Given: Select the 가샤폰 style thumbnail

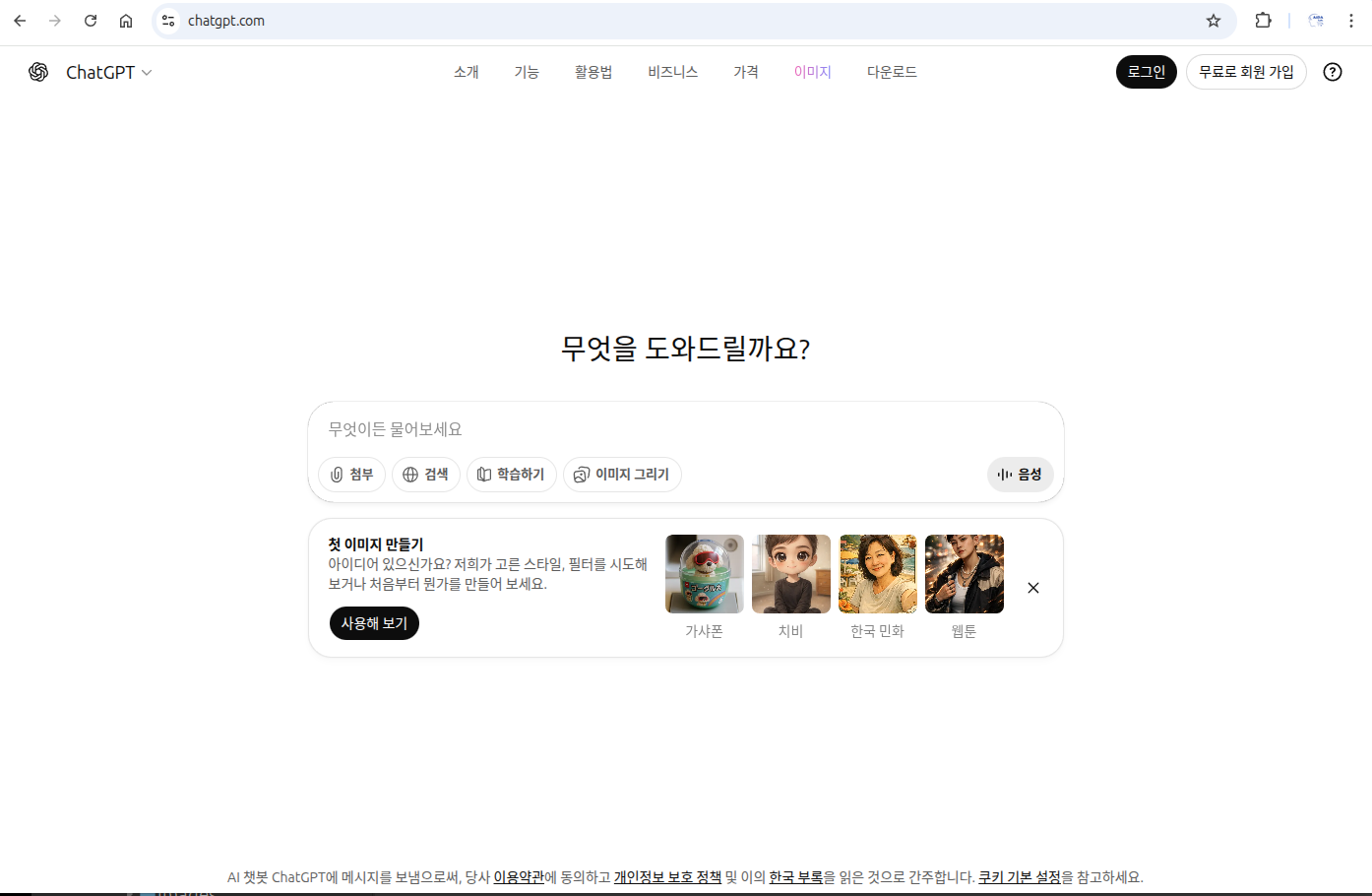Looking at the screenshot, I should point(704,575).
